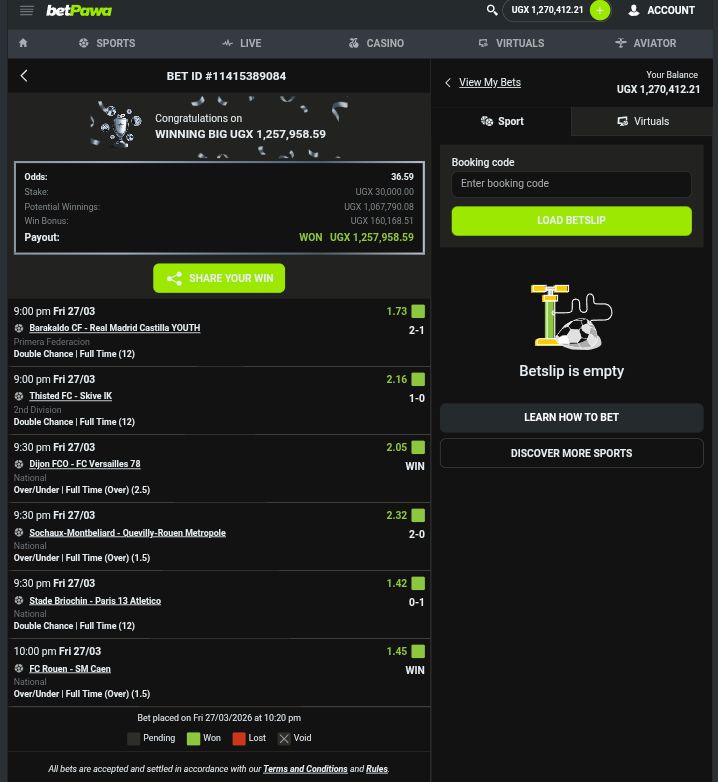Click the green won square beside 2.16
The image size is (718, 782).
418,380
